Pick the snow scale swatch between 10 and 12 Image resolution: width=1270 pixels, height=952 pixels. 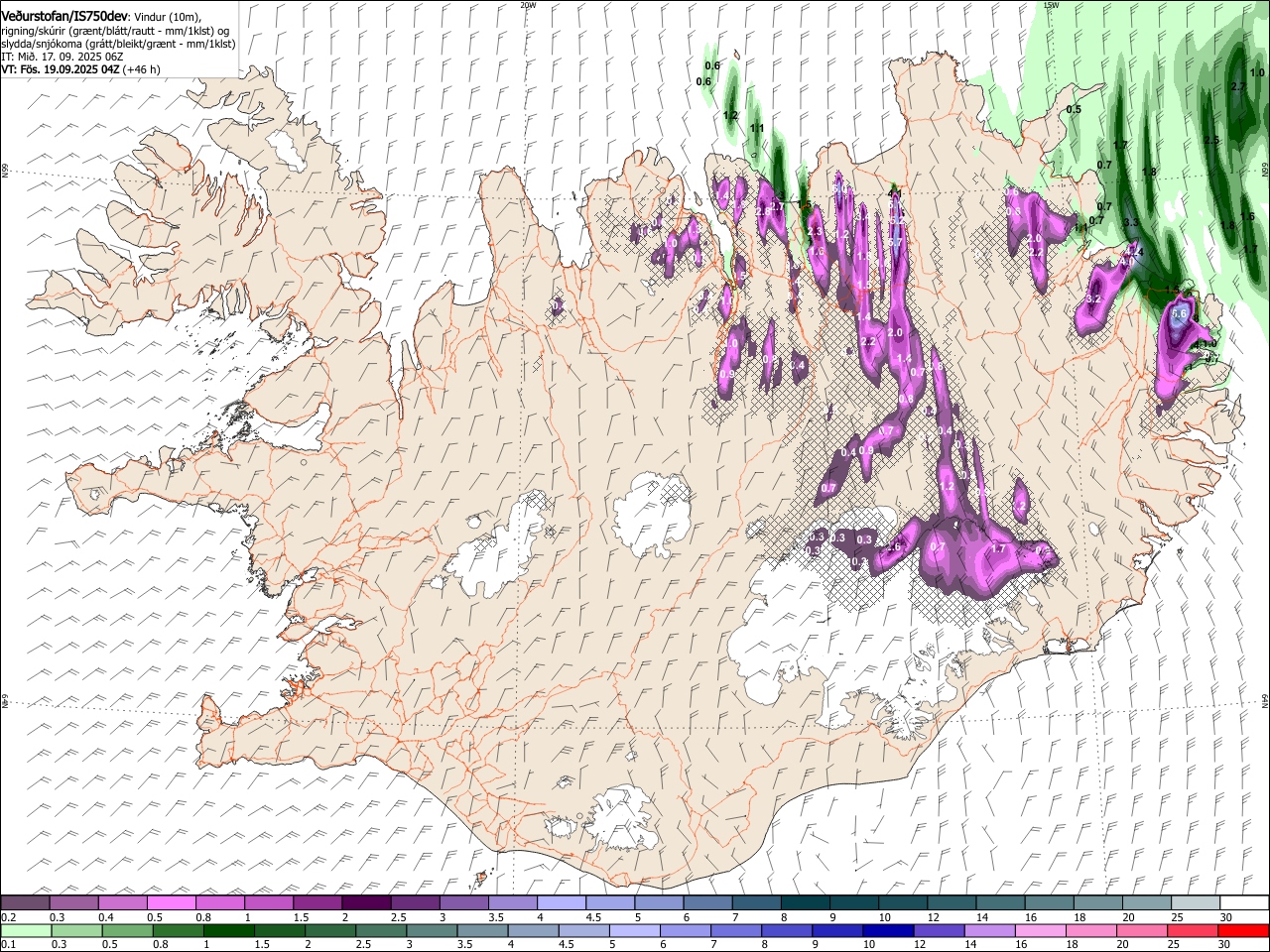click(904, 902)
